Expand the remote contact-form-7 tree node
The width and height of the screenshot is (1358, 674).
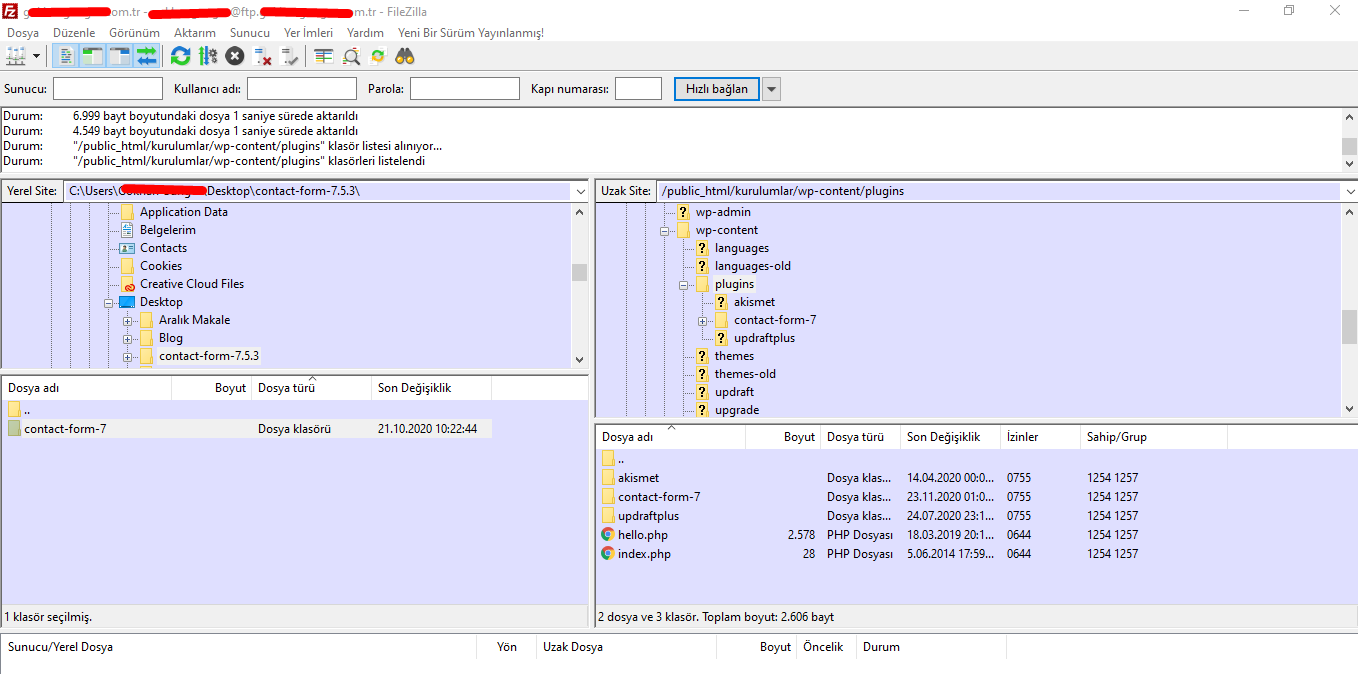703,320
